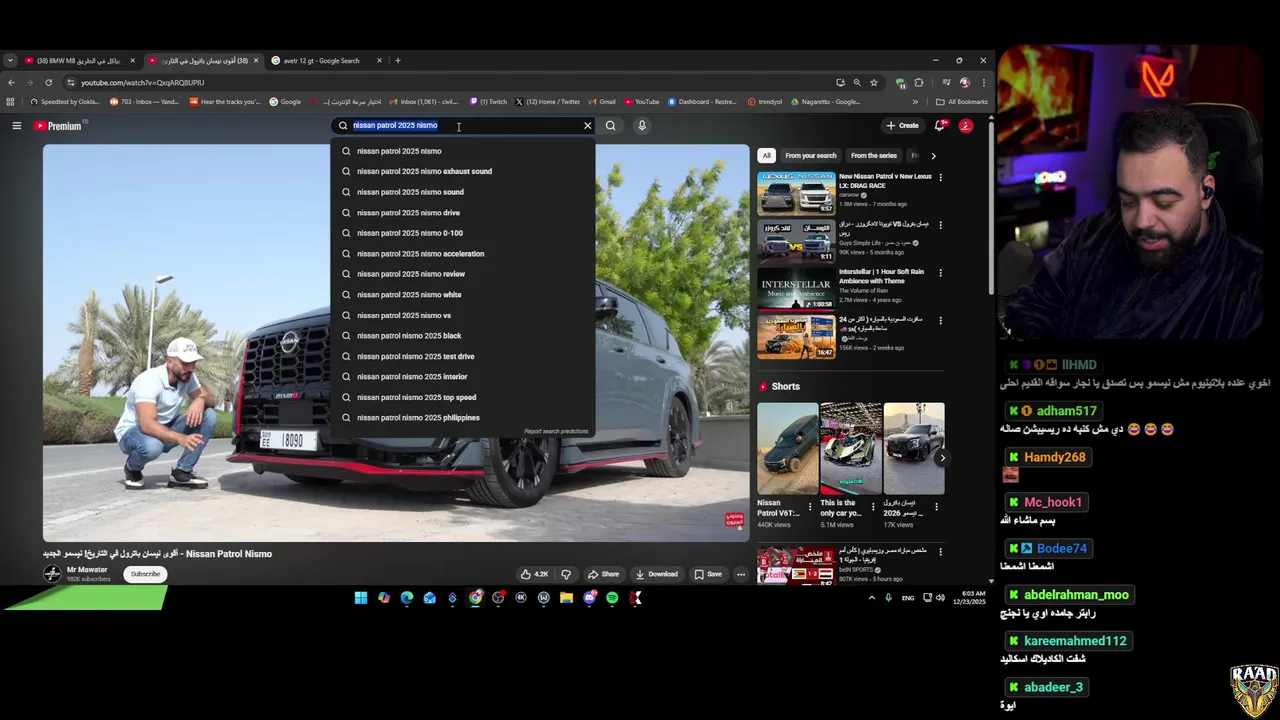Image resolution: width=1280 pixels, height=720 pixels.
Task: Open options for Interstellar soft rain video
Action: click(940, 273)
